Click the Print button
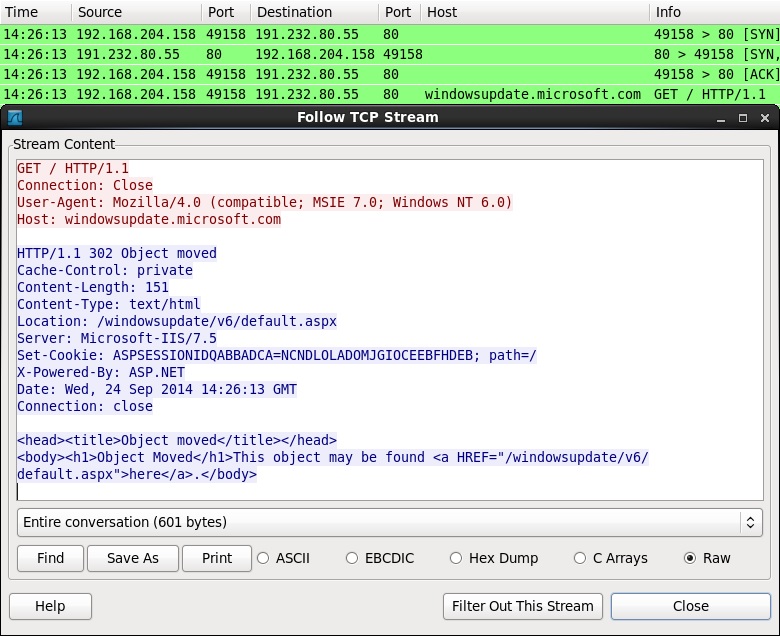 (217, 558)
